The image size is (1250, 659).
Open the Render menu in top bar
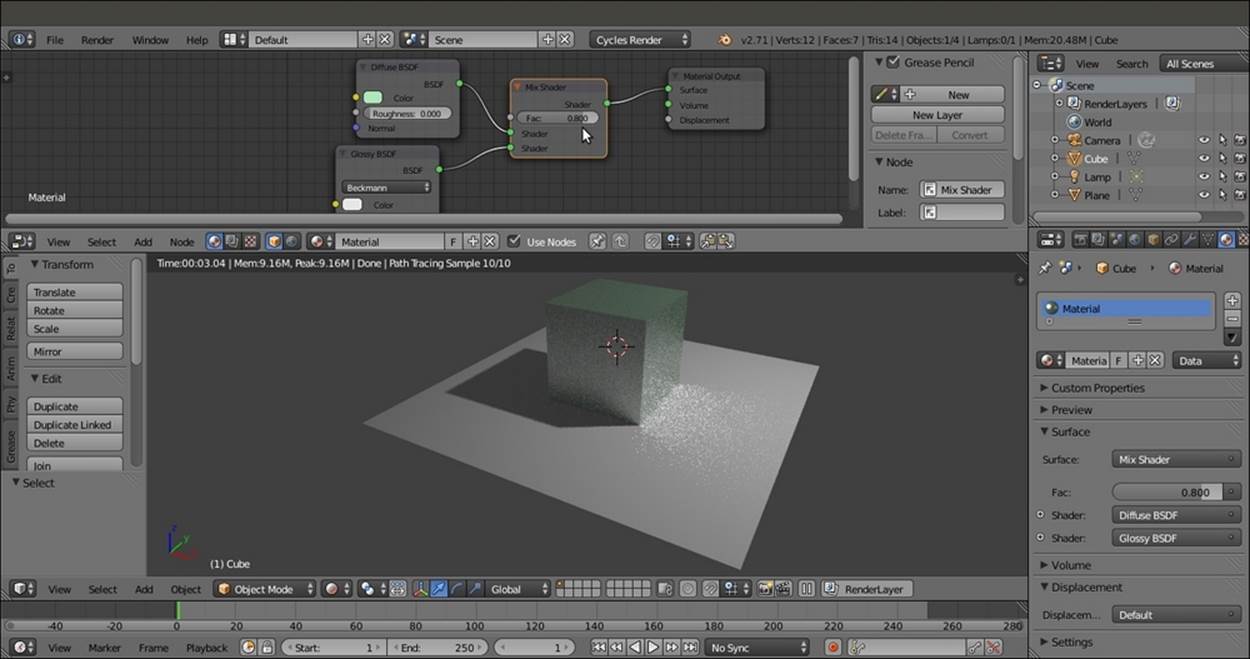pos(97,40)
